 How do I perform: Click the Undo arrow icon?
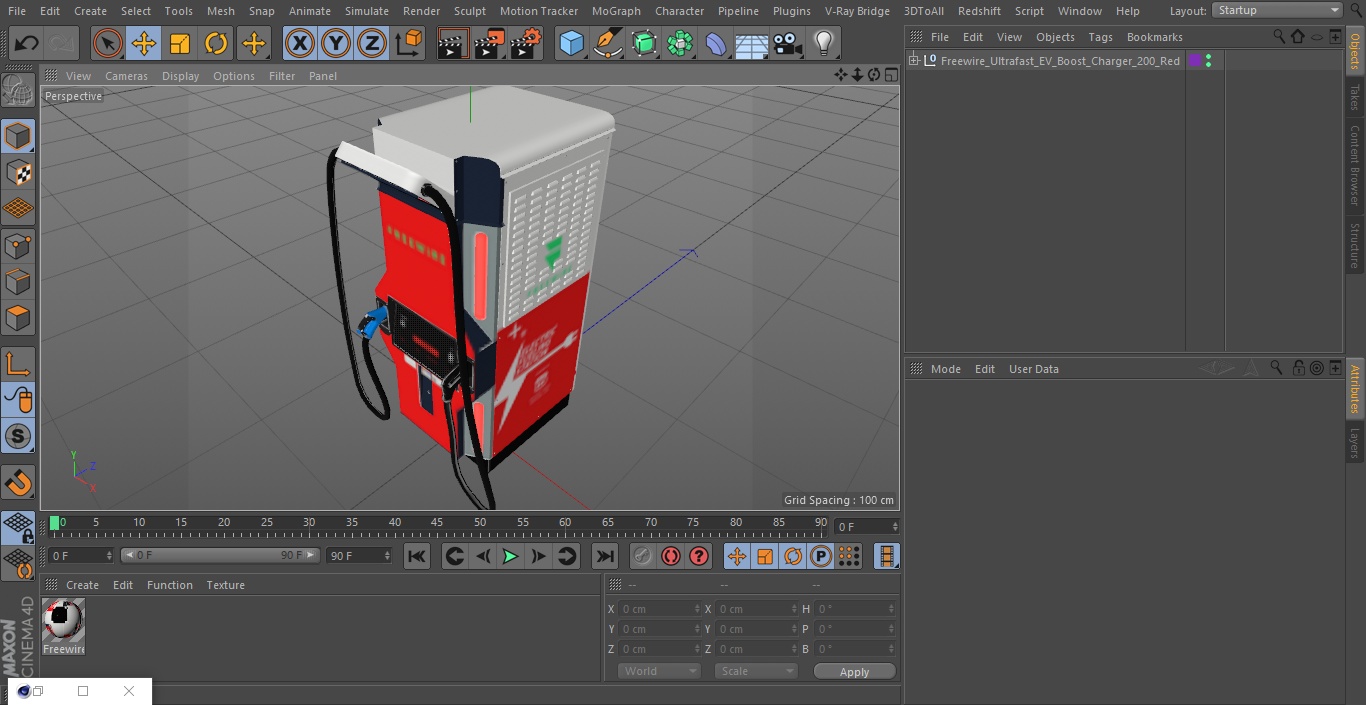click(26, 43)
